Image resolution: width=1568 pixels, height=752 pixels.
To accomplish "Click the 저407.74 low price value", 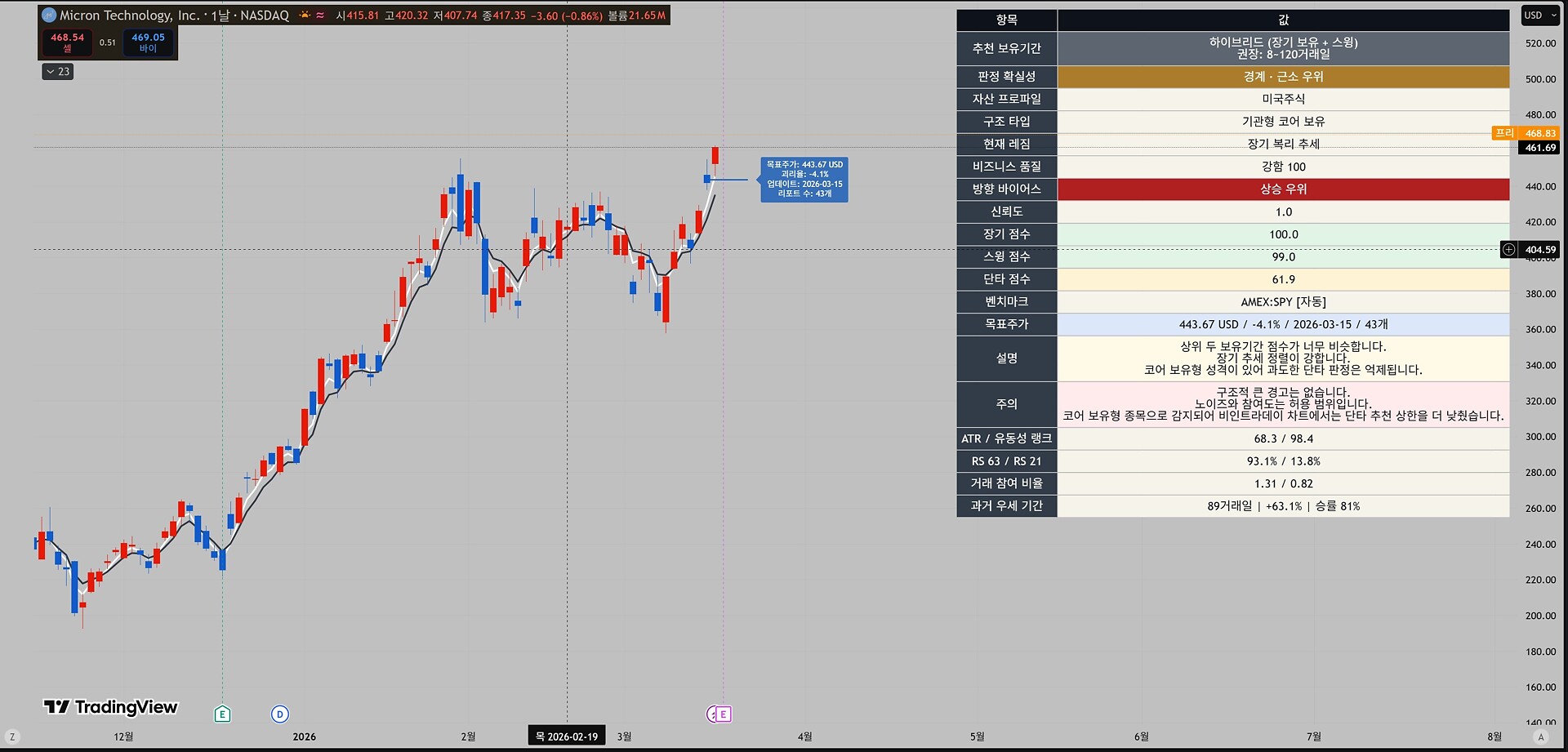I will 455,16.
